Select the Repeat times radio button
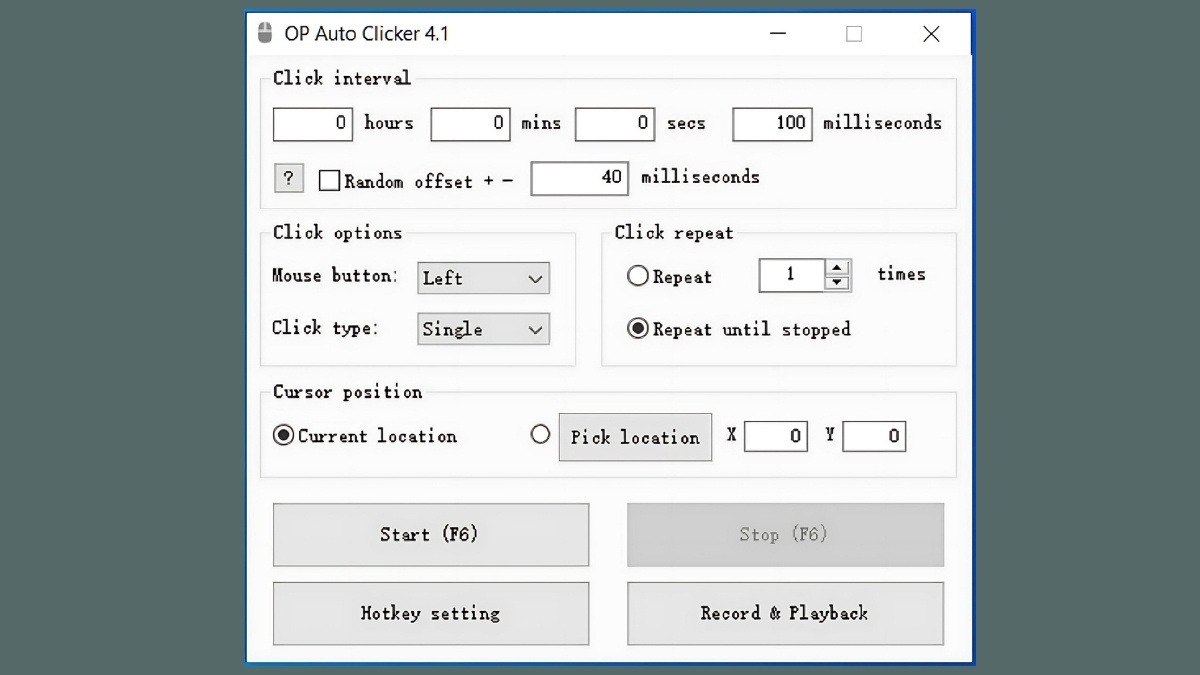Screen dimensions: 1200x675 638,276
